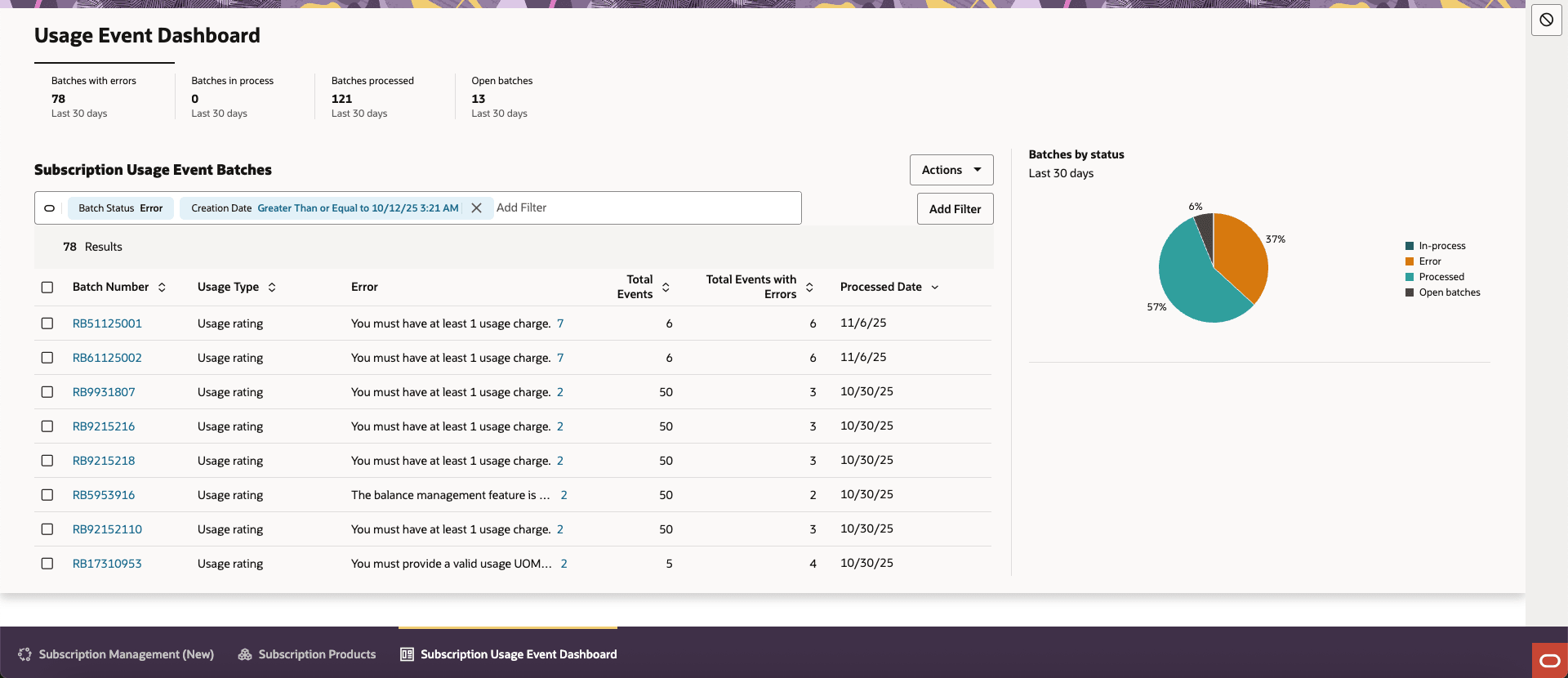Click the Error column header
This screenshot has width=1568, height=678.
click(364, 287)
